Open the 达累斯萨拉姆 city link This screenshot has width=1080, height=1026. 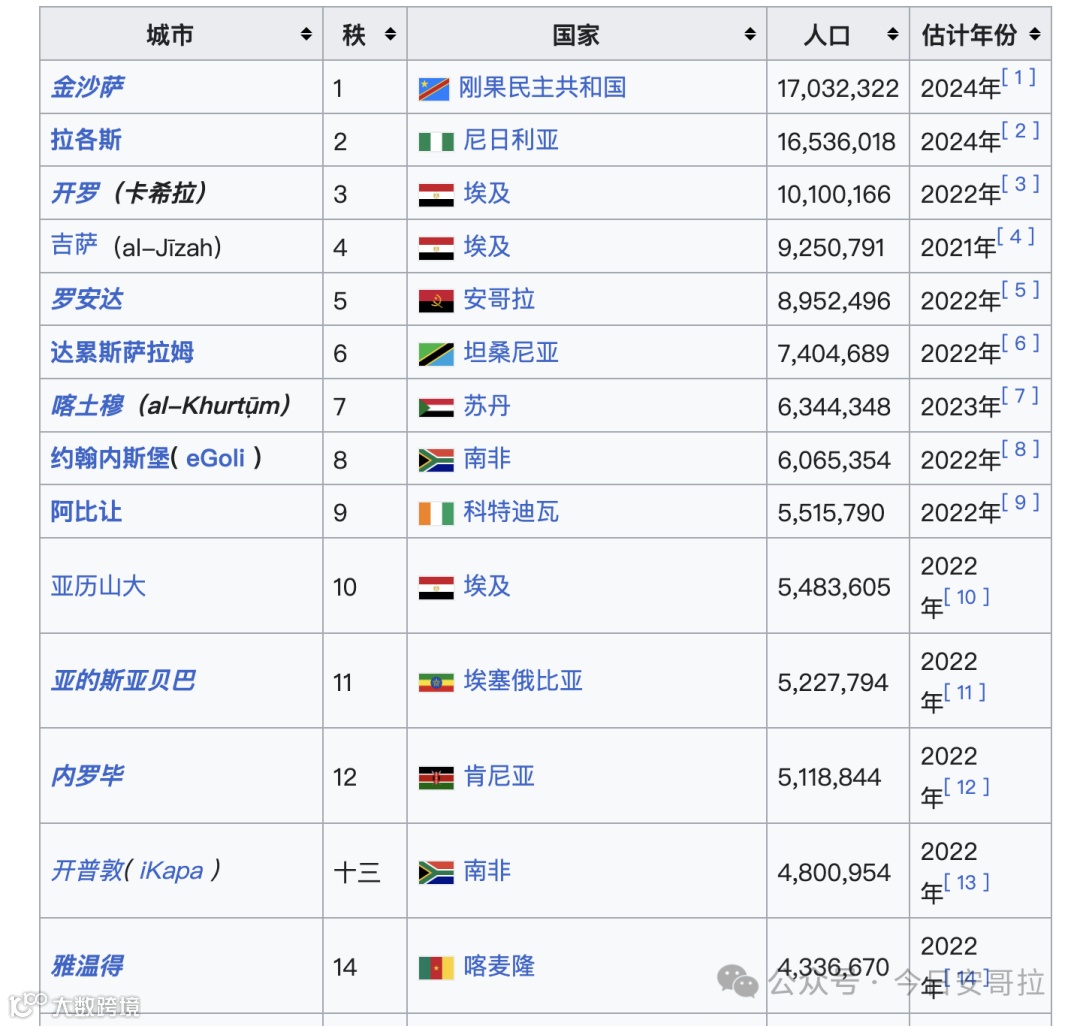coord(122,352)
